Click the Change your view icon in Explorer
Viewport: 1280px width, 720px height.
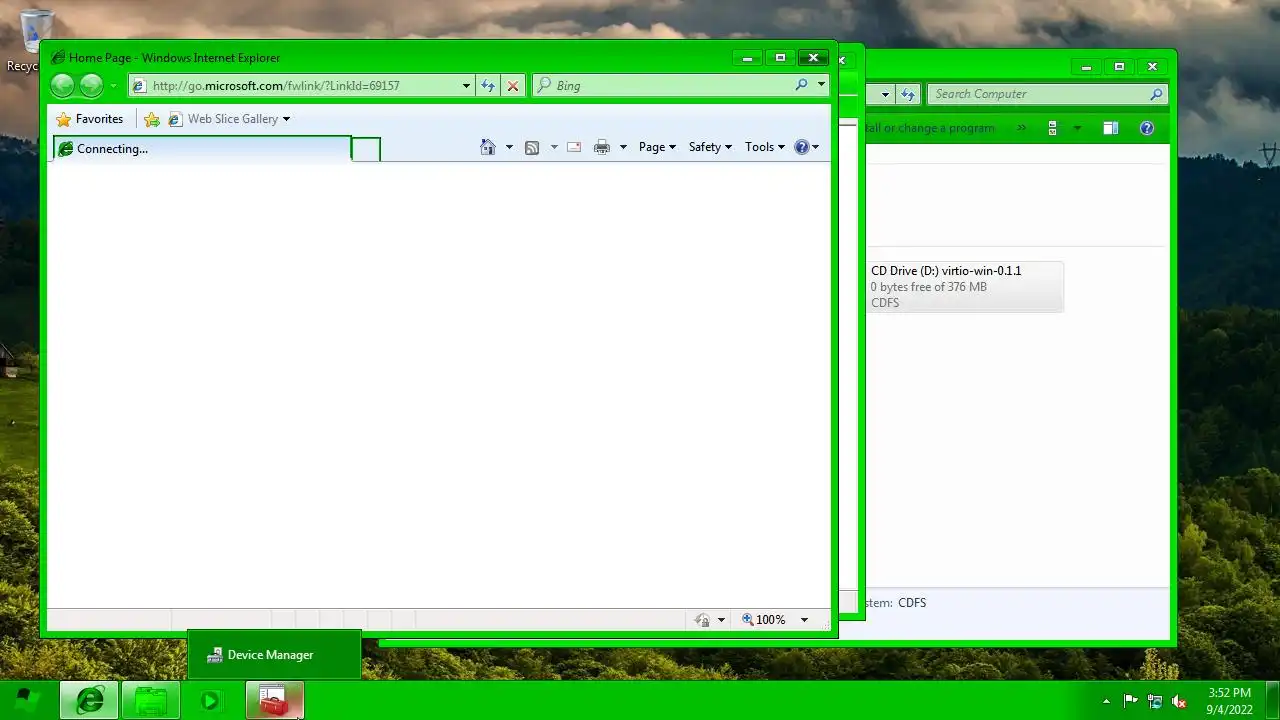click(1052, 128)
